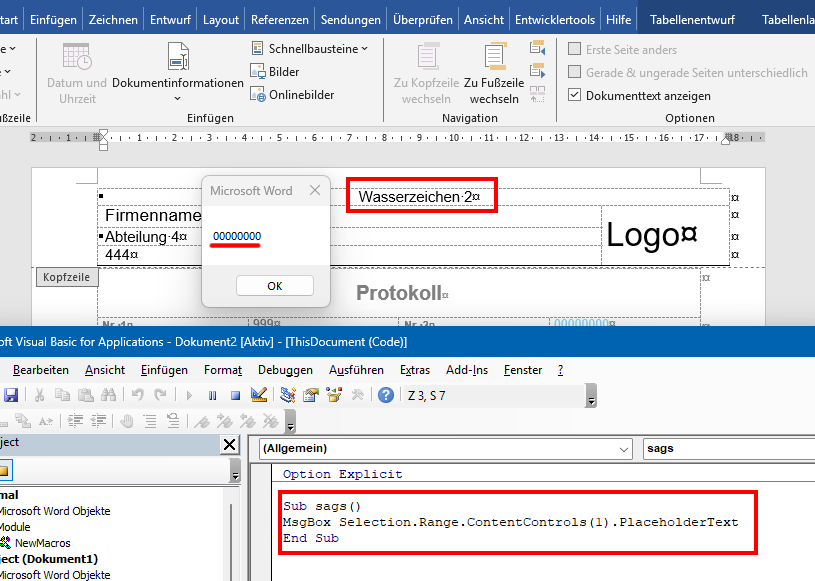The image size is (815, 581).
Task: Open the Entwicklertools ribbon tab
Action: coord(554,20)
